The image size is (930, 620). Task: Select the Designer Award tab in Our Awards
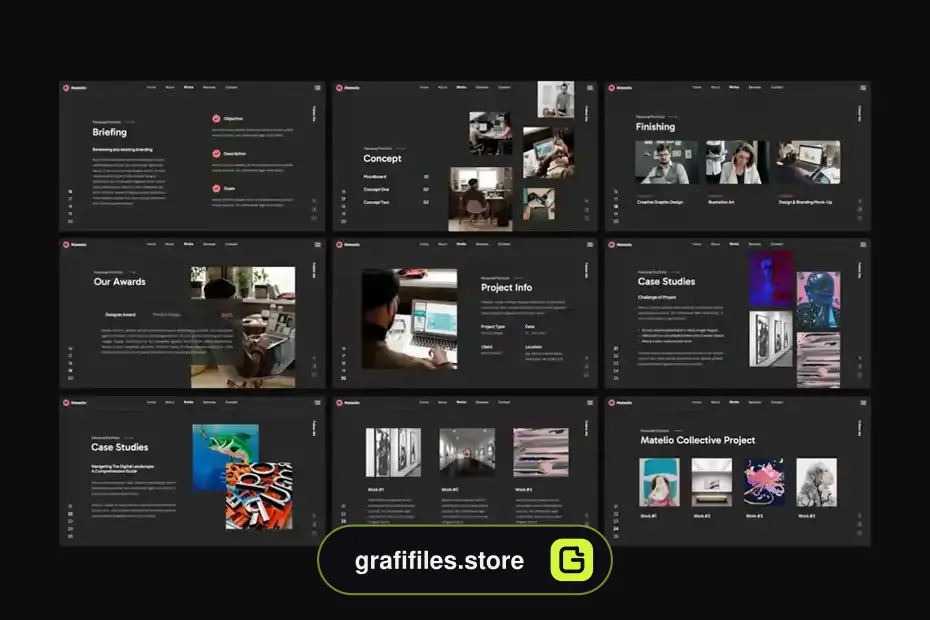[x=120, y=315]
